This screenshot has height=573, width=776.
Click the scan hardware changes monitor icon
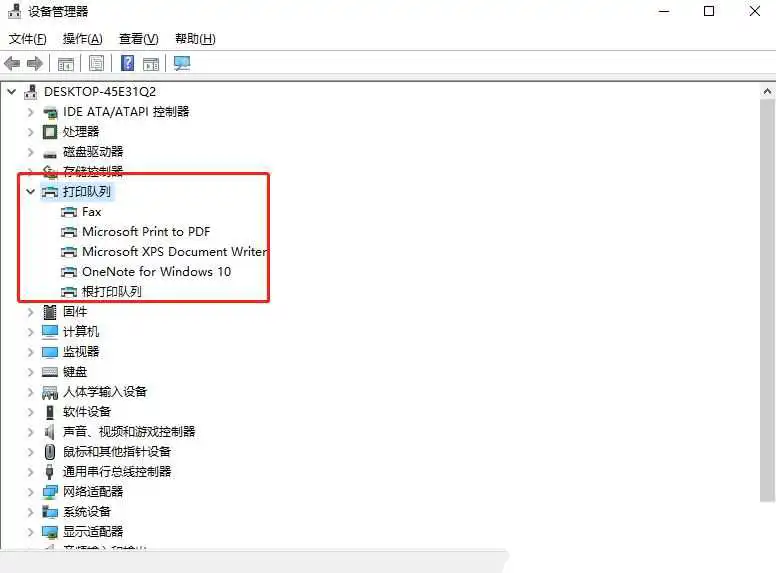coord(182,63)
